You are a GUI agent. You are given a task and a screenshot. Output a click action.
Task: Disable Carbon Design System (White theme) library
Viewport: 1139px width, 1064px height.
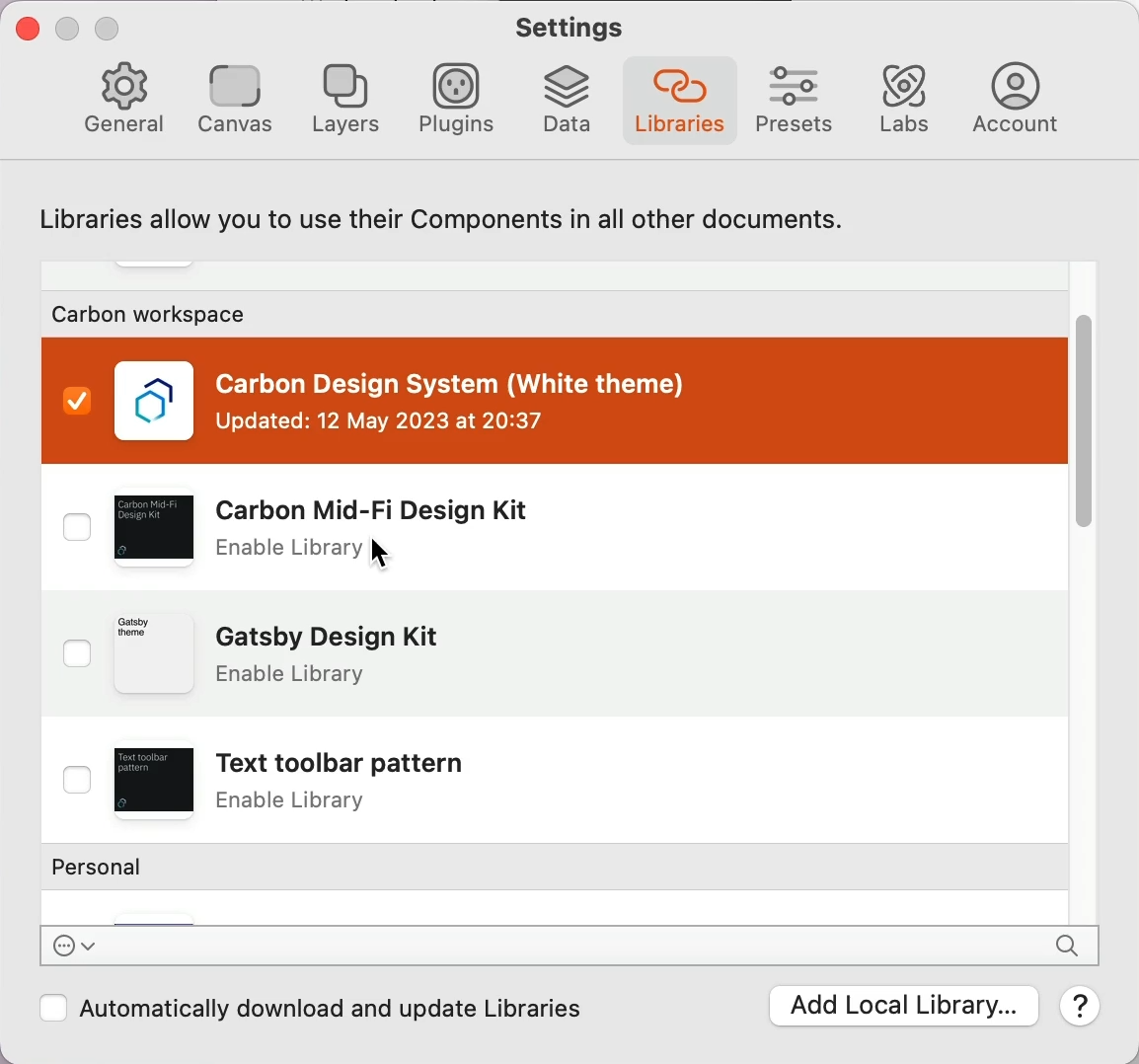(77, 402)
